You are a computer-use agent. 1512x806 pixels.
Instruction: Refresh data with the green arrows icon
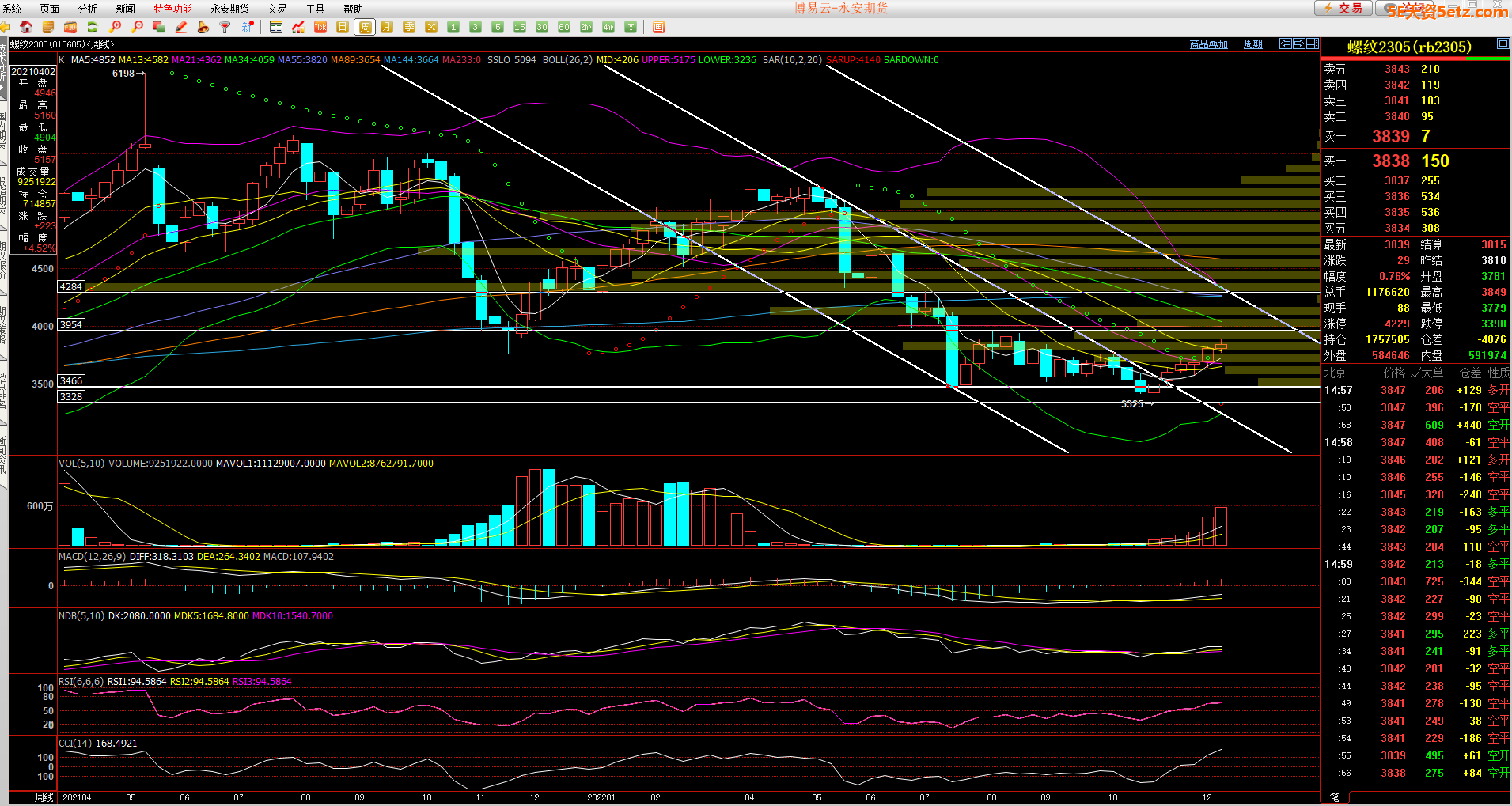[93, 27]
